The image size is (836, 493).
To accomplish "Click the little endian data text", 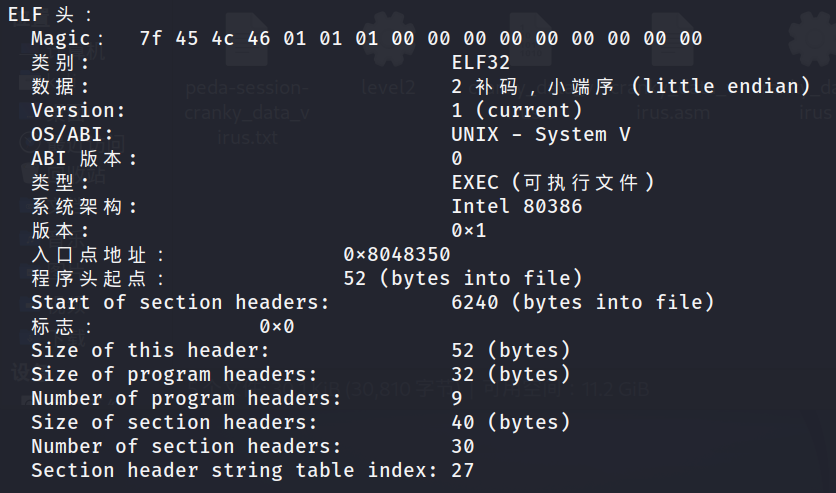I will point(721,86).
